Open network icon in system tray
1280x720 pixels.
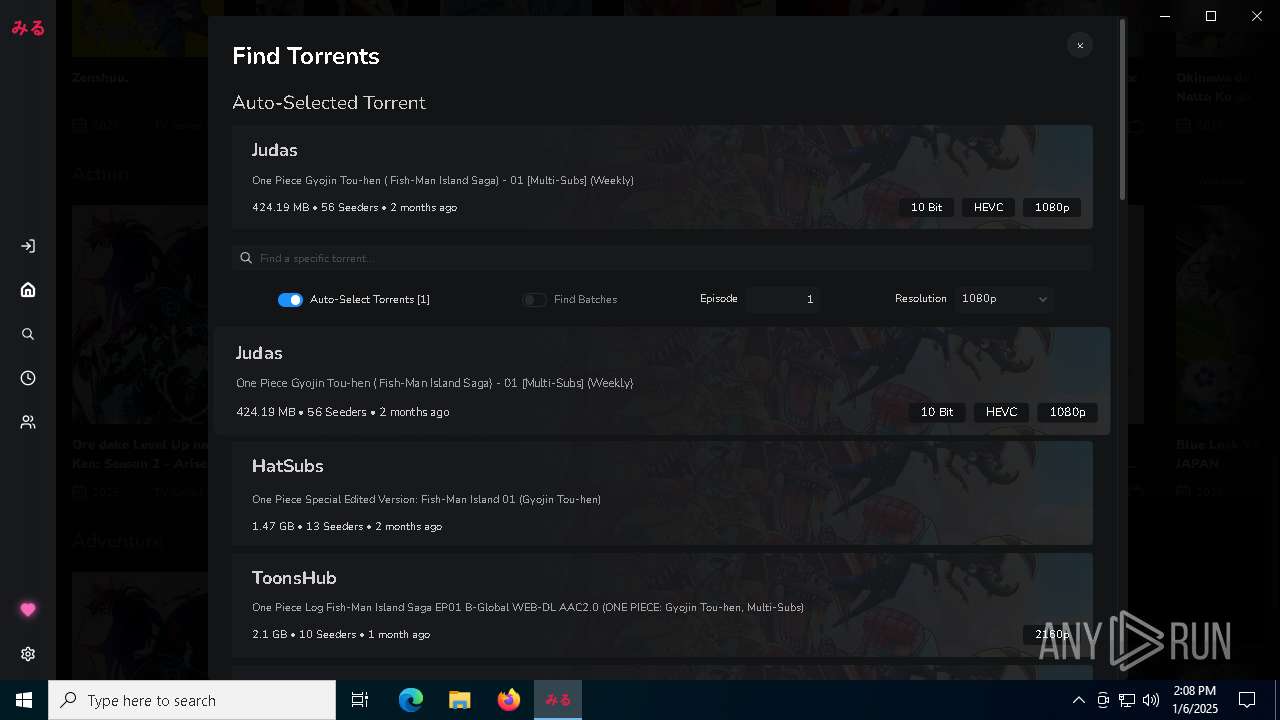click(x=1126, y=700)
